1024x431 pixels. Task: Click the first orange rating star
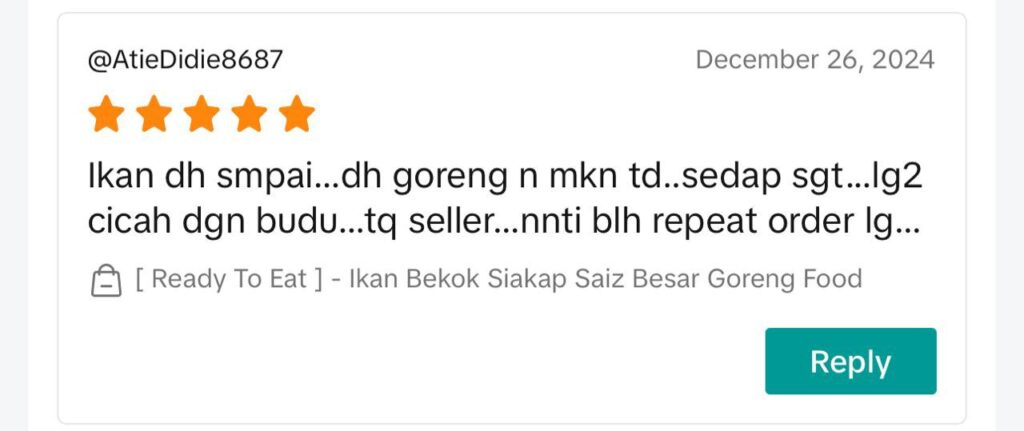[106, 114]
